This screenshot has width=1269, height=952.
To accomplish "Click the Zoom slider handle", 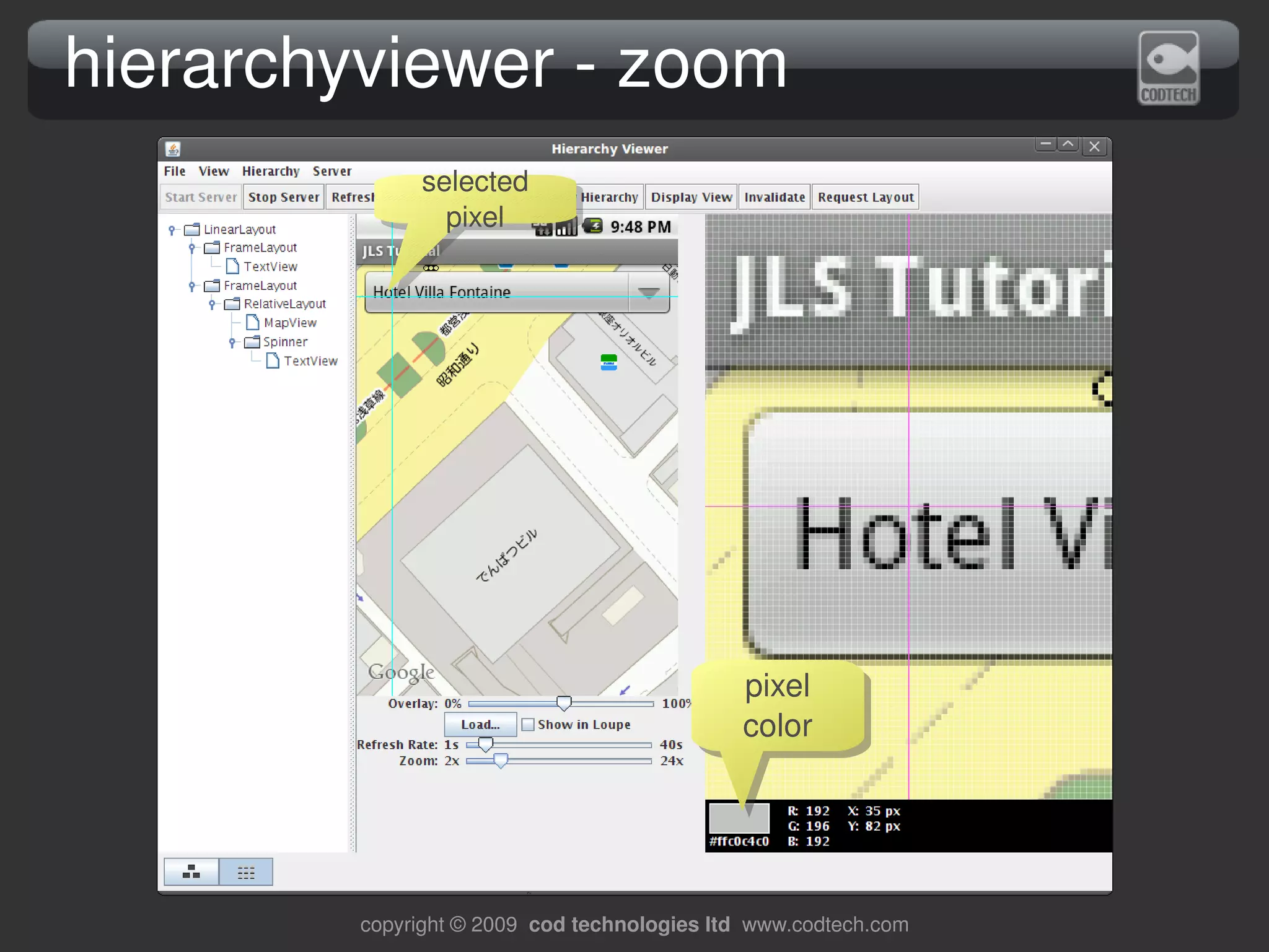I will click(500, 761).
